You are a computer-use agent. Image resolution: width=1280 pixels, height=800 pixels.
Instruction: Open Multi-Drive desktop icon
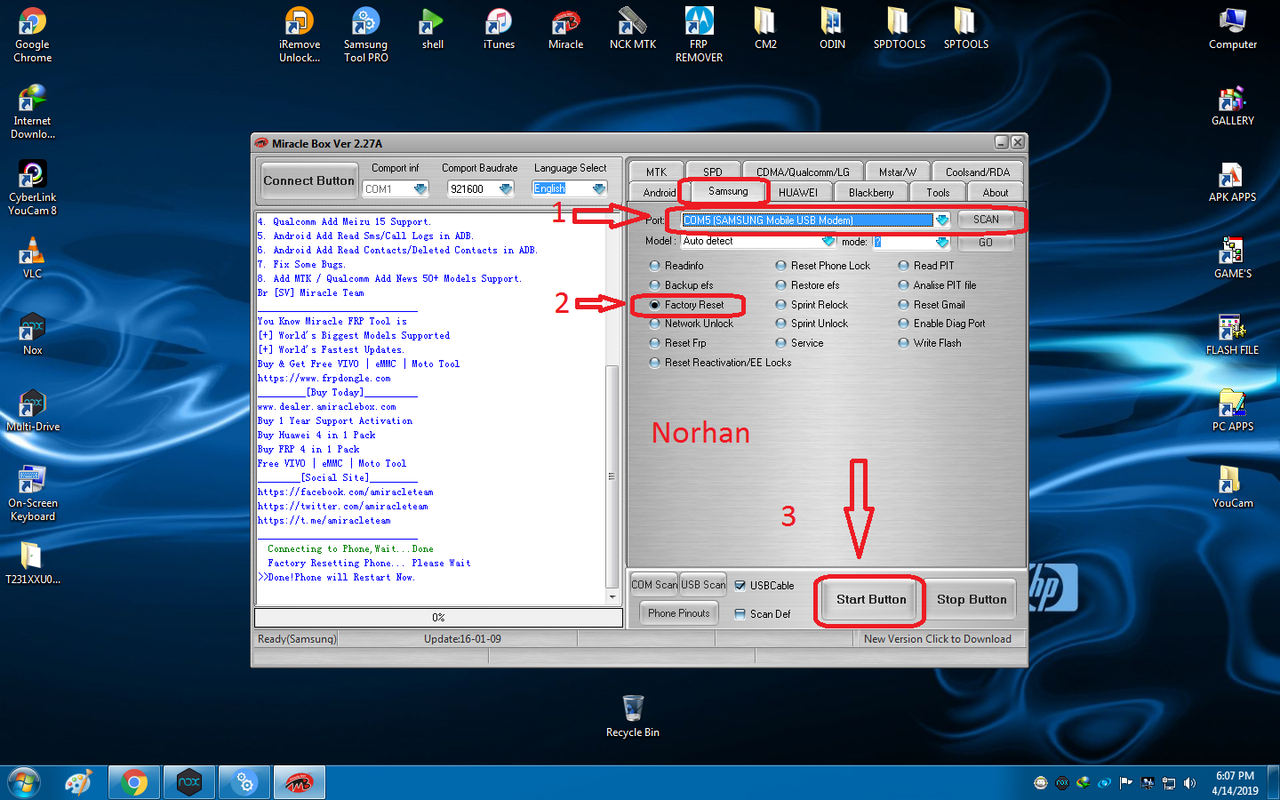(x=32, y=410)
